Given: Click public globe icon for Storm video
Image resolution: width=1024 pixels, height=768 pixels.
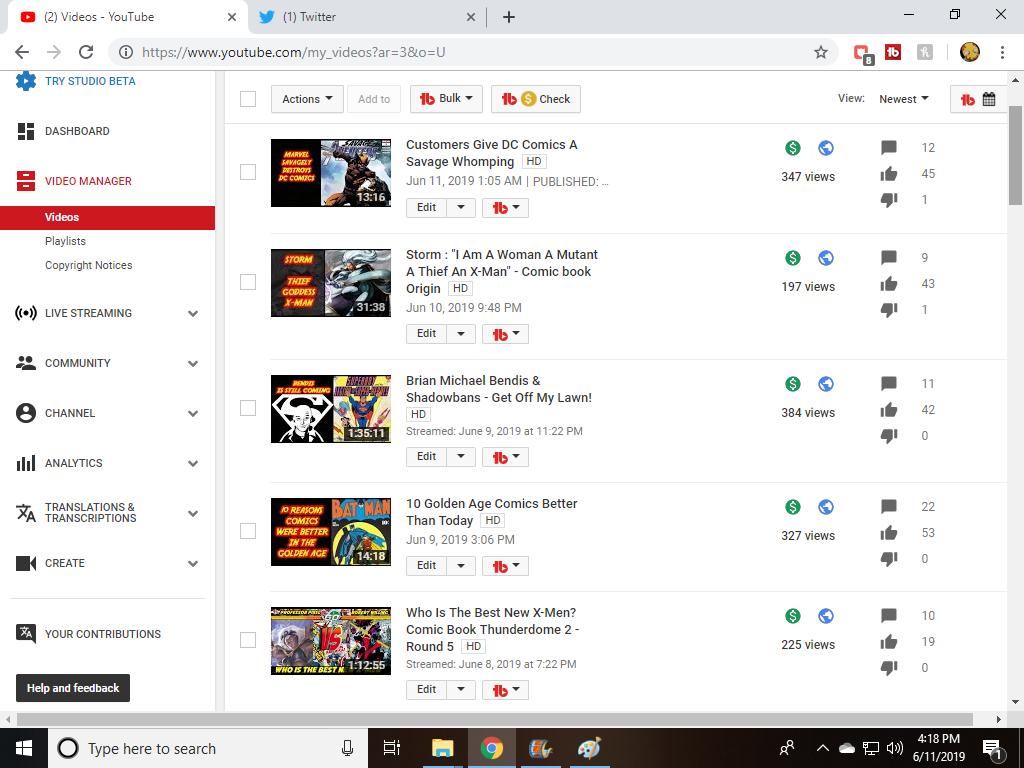Looking at the screenshot, I should point(826,258).
